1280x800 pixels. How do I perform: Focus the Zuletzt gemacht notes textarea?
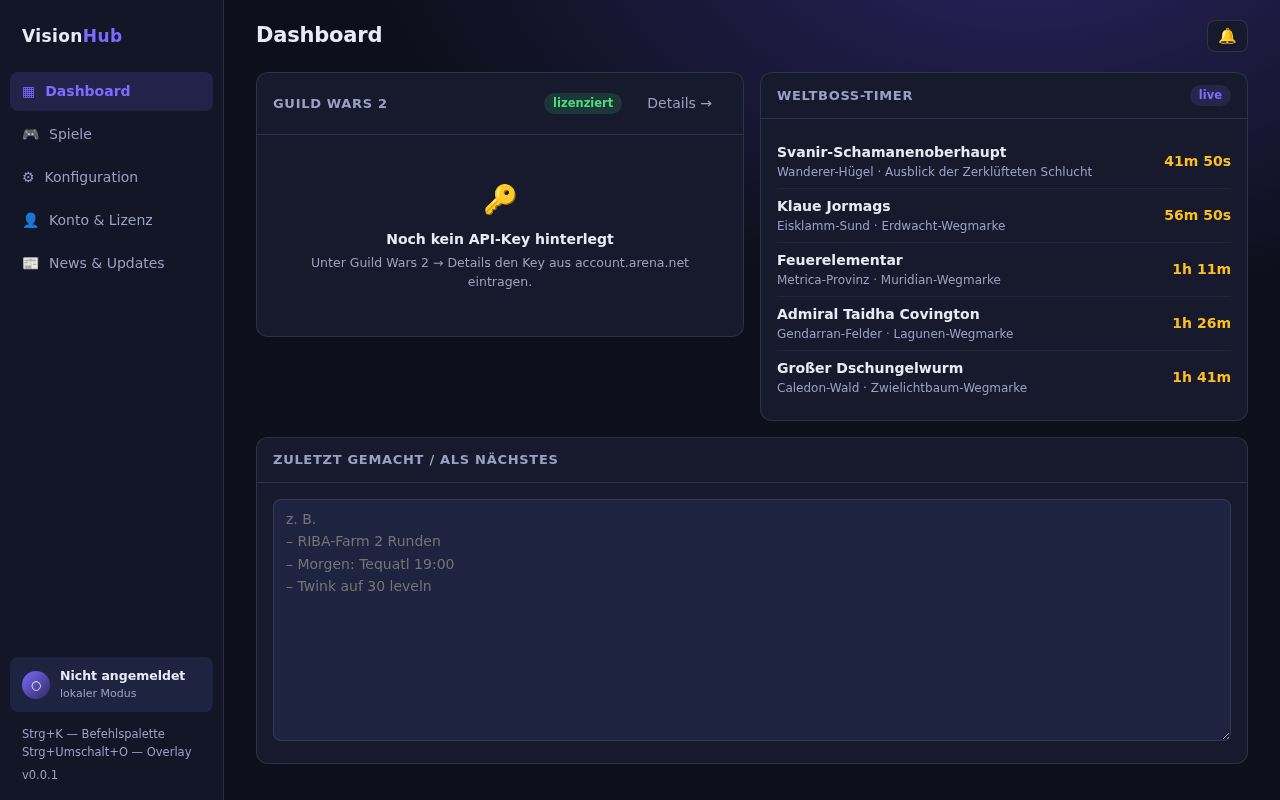(752, 620)
